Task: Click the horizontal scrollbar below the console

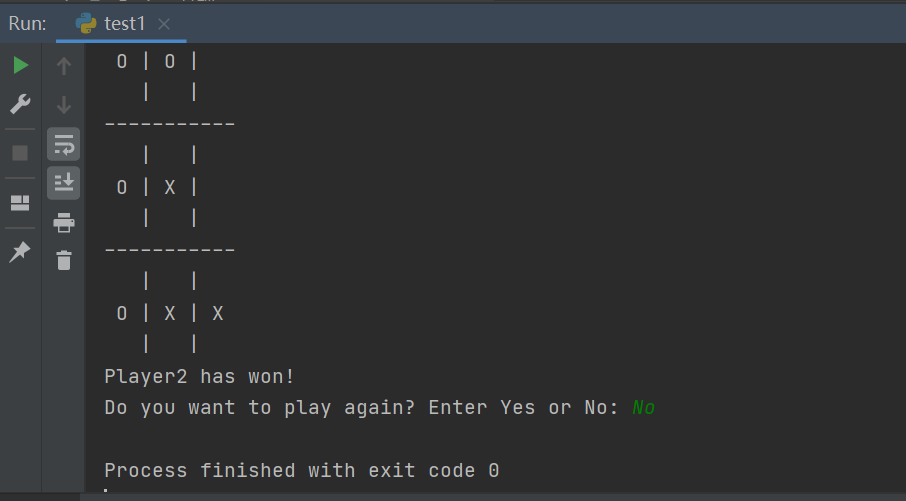Action: [x=493, y=497]
